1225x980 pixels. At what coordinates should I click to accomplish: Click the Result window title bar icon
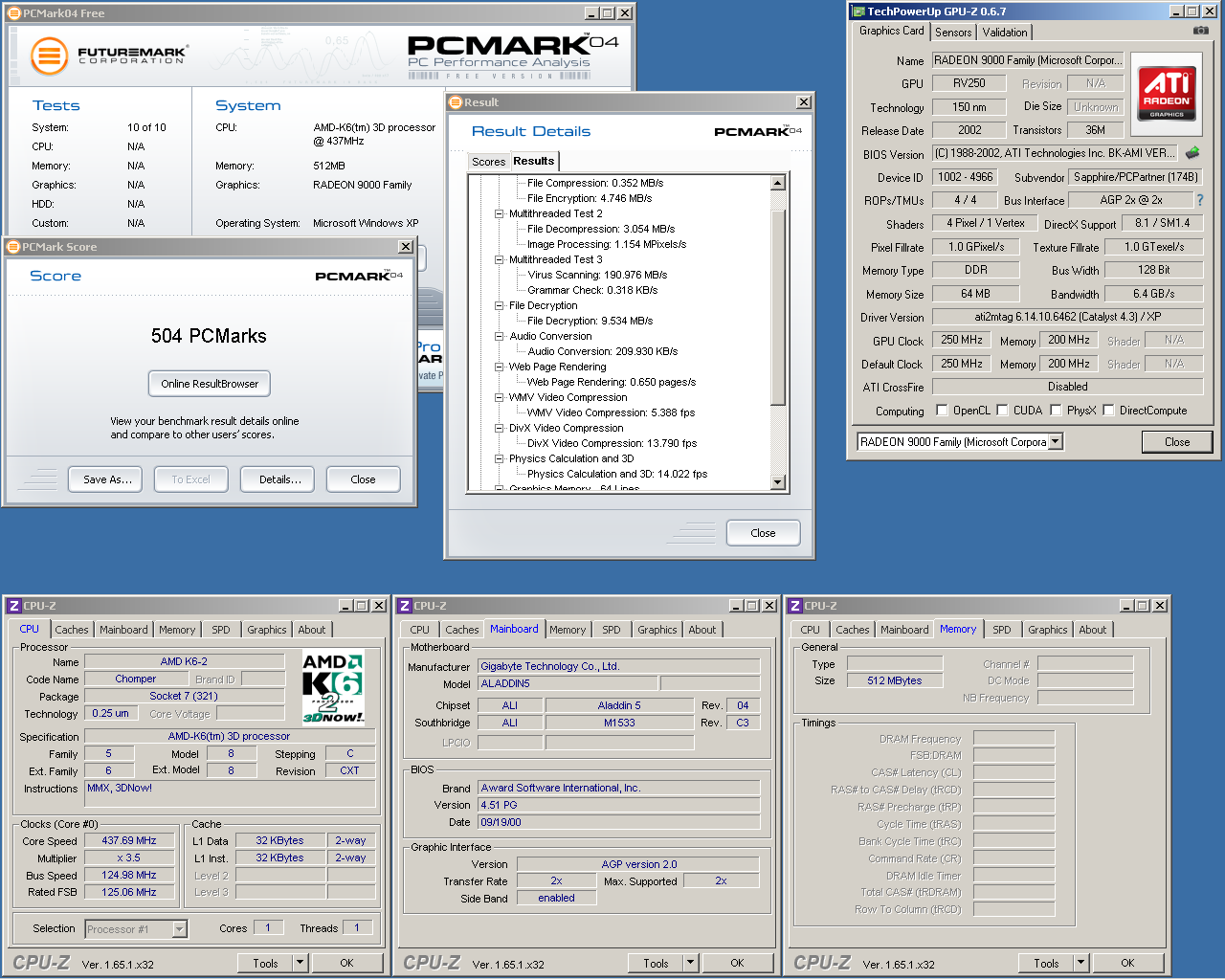tap(456, 102)
